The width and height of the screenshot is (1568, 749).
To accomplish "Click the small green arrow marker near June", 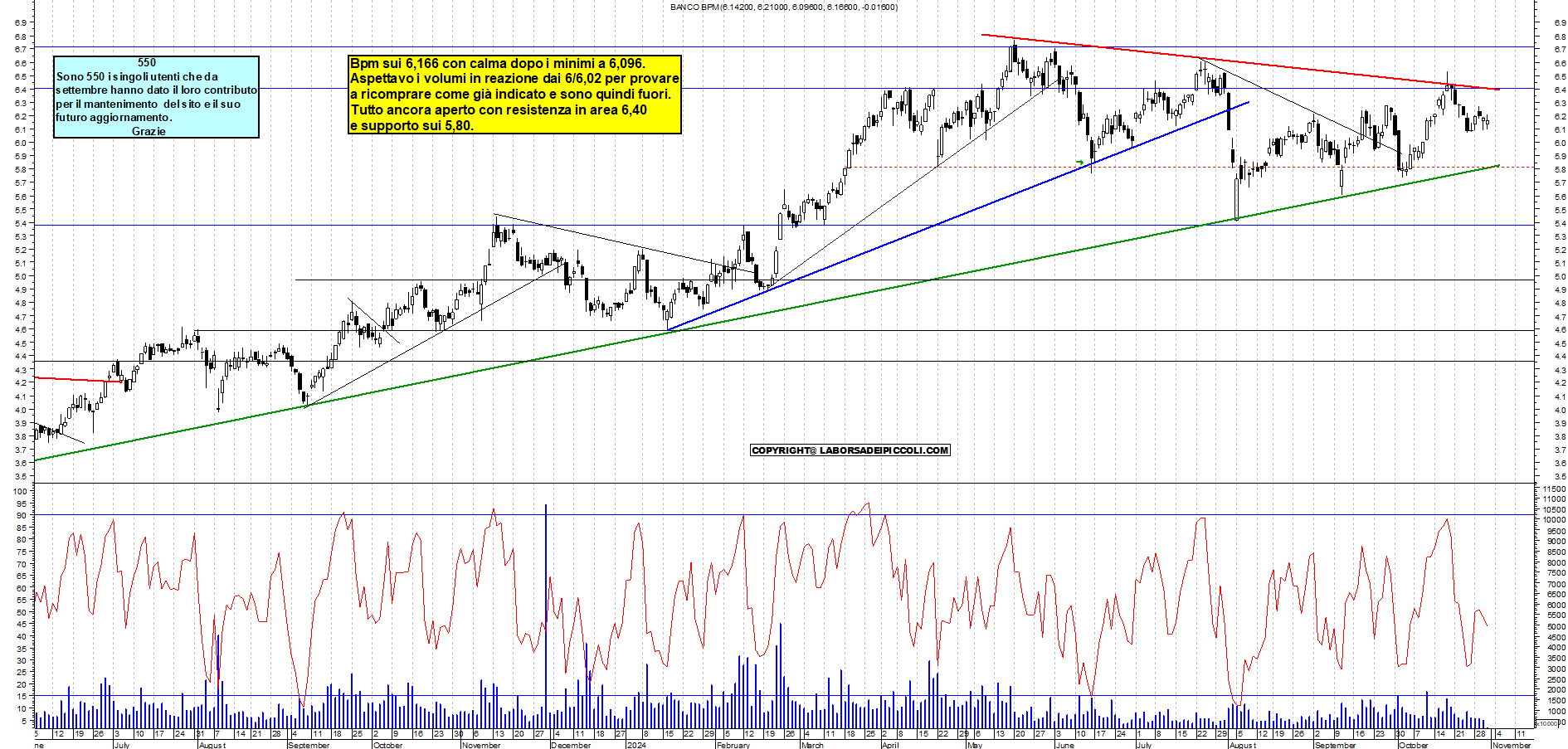I will tap(1080, 162).
